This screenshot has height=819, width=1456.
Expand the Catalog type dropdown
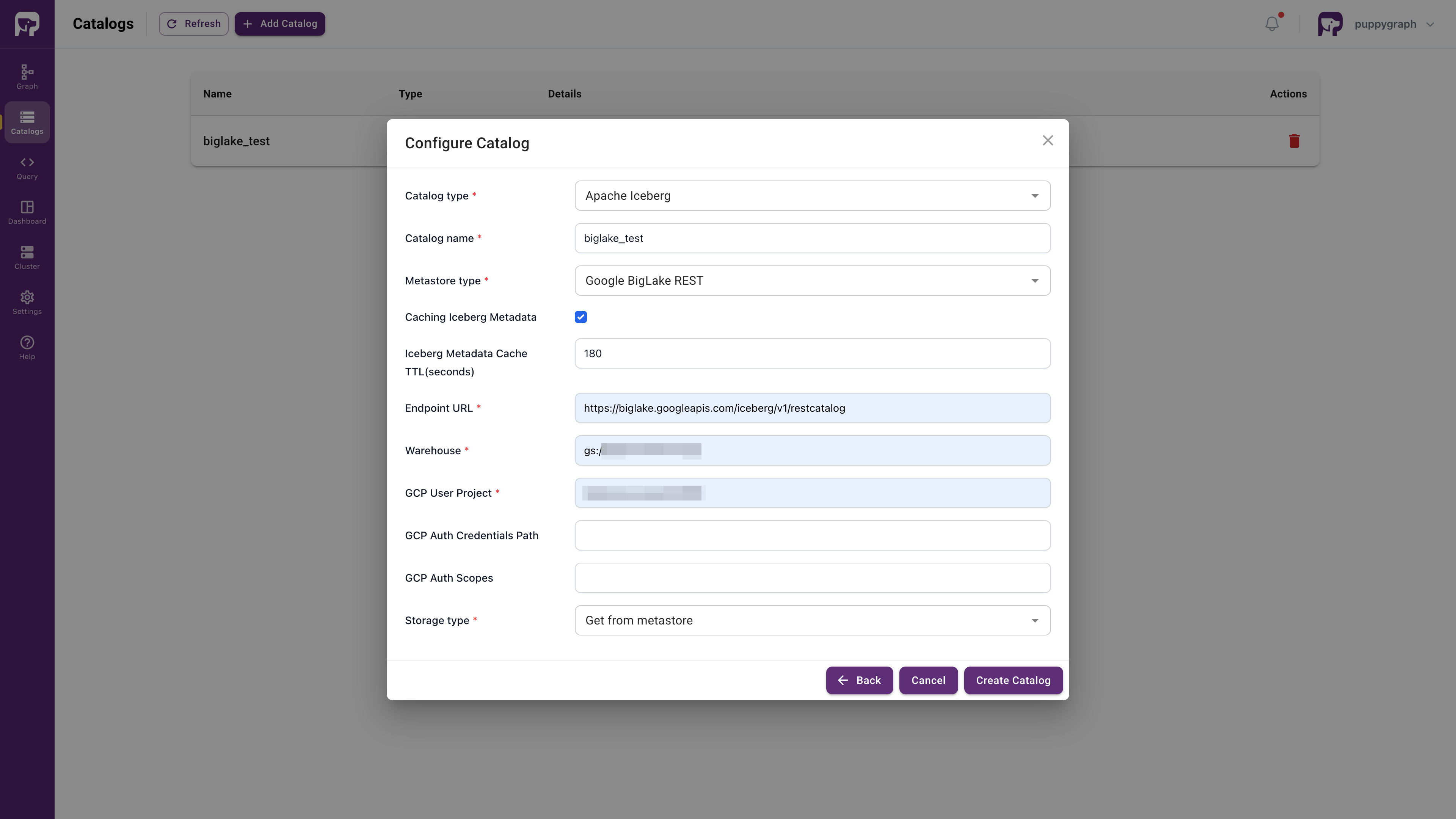(x=812, y=196)
